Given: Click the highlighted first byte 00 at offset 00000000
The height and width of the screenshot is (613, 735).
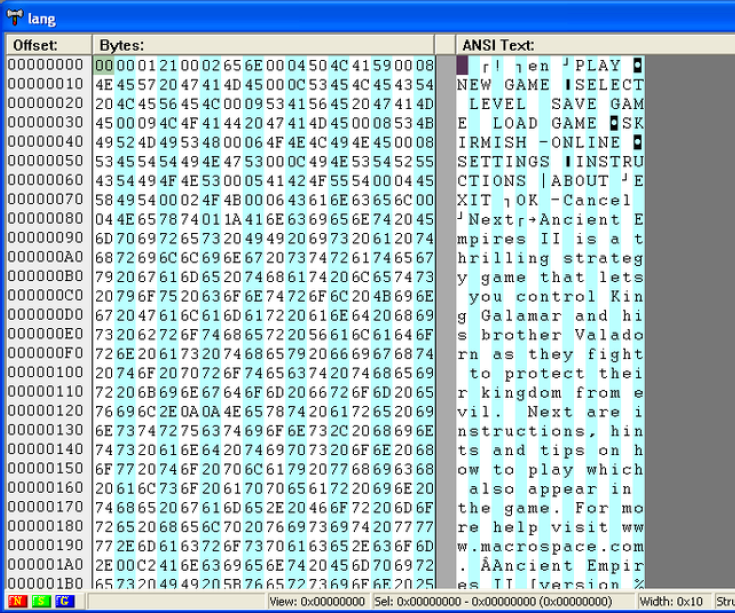Looking at the screenshot, I should [x=104, y=65].
